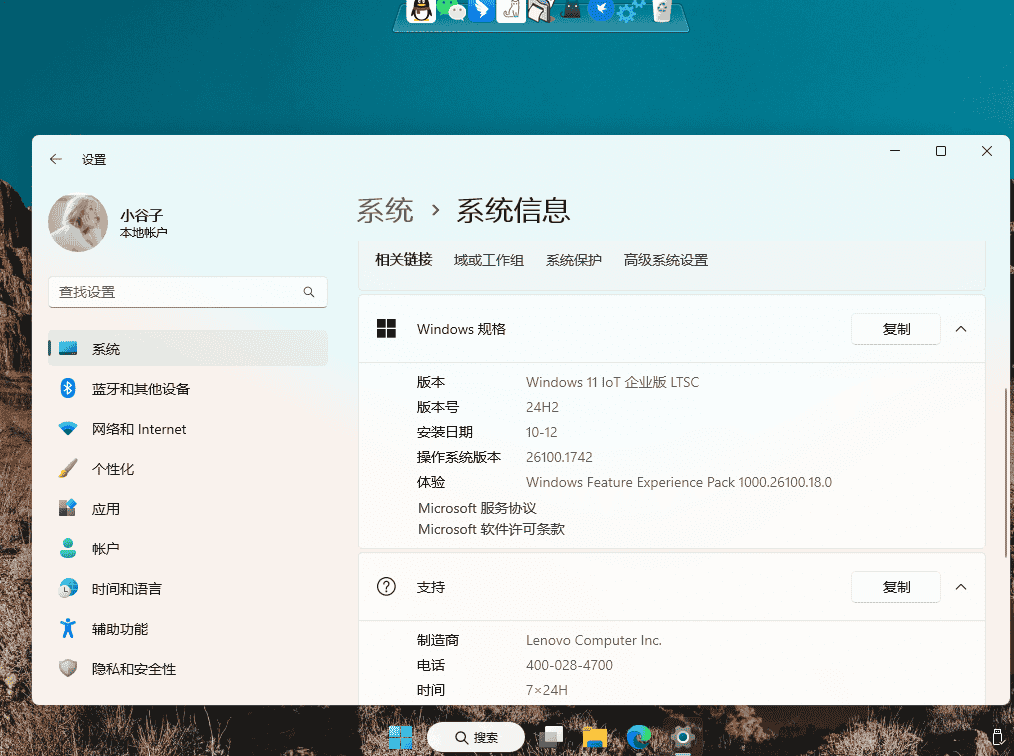
Task: Open 应用 settings
Action: click(x=188, y=509)
